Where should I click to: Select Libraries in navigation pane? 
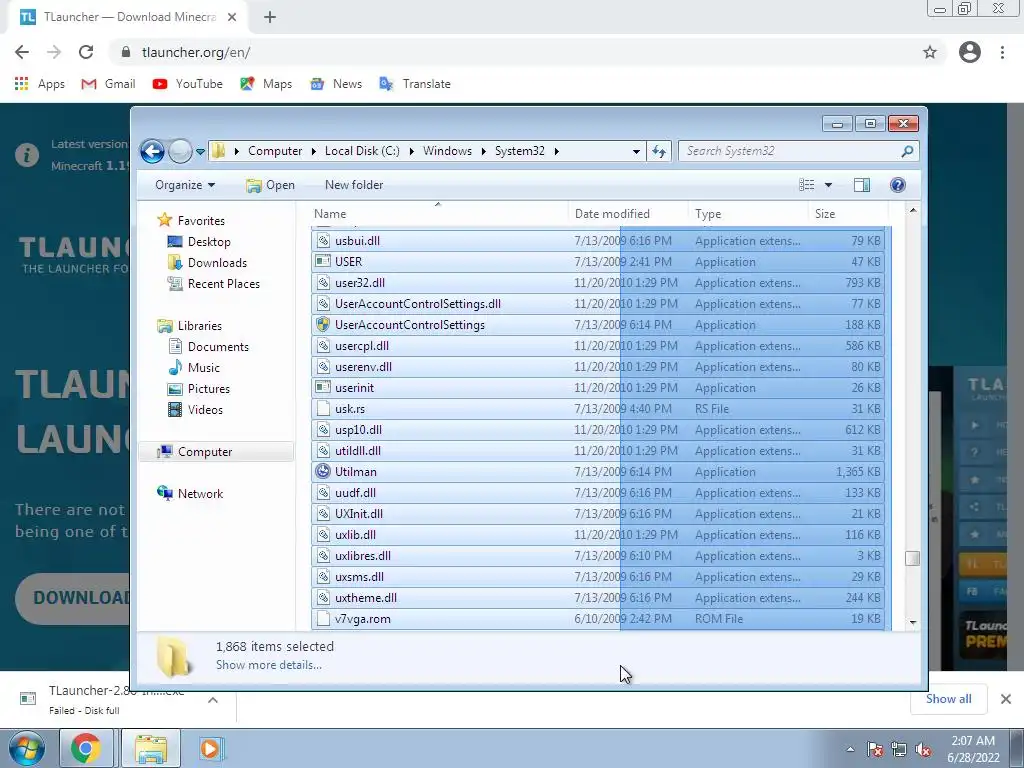click(x=199, y=325)
